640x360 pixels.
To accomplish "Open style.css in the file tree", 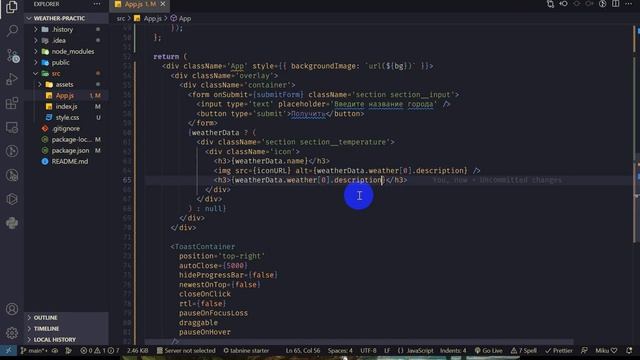I will [x=67, y=118].
